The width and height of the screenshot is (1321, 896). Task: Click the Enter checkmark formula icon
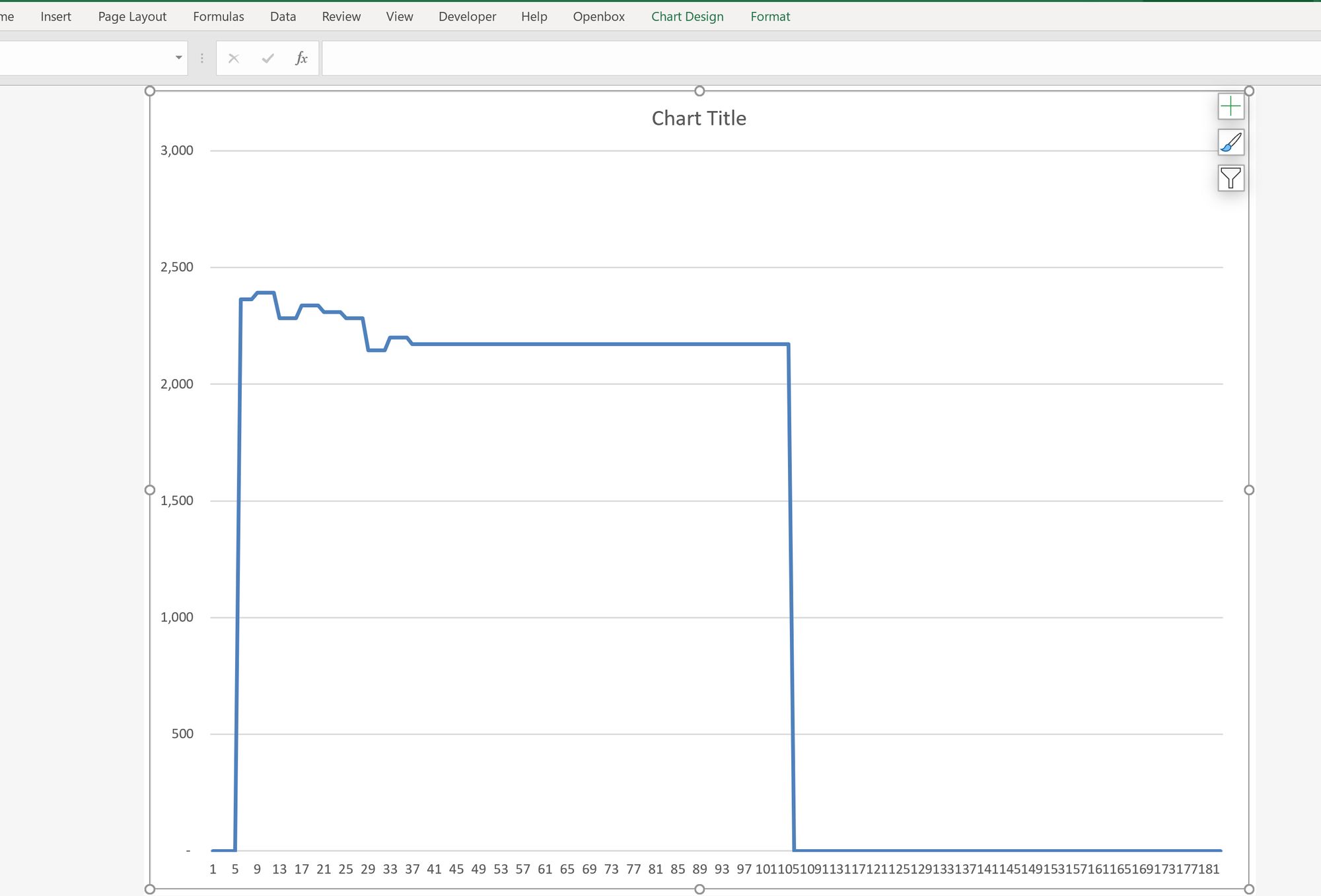coord(268,58)
